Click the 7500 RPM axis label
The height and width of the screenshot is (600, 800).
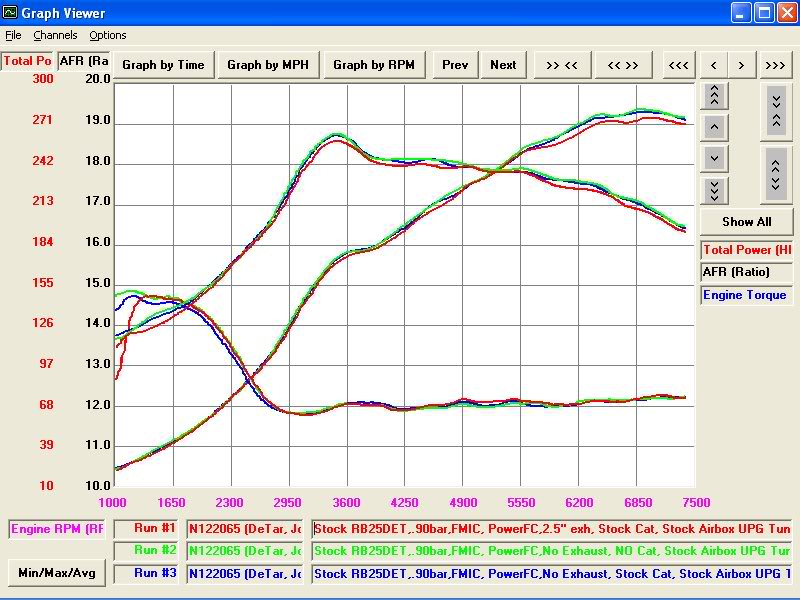tap(696, 503)
